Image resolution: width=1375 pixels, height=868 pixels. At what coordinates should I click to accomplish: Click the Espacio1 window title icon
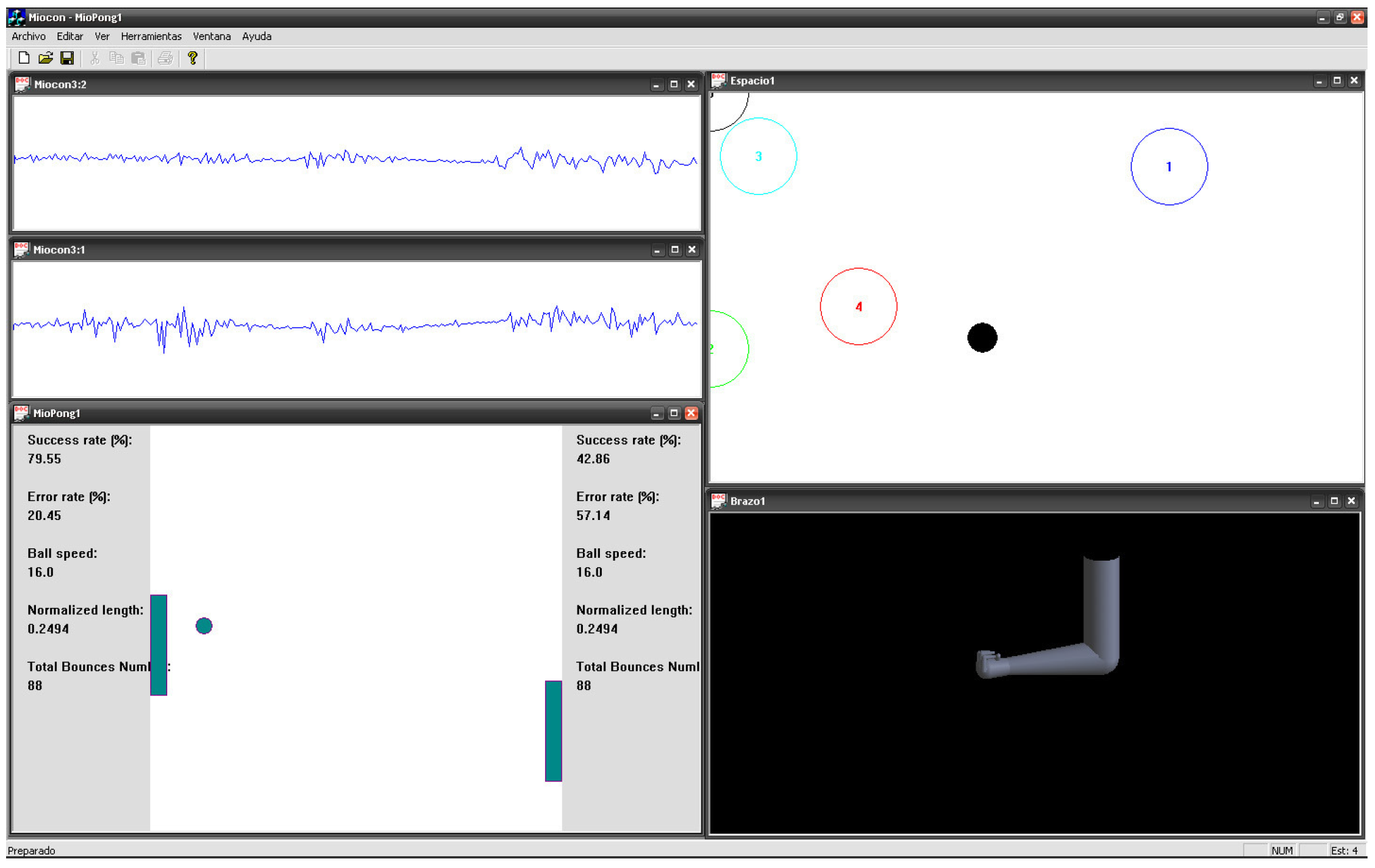tap(718, 81)
